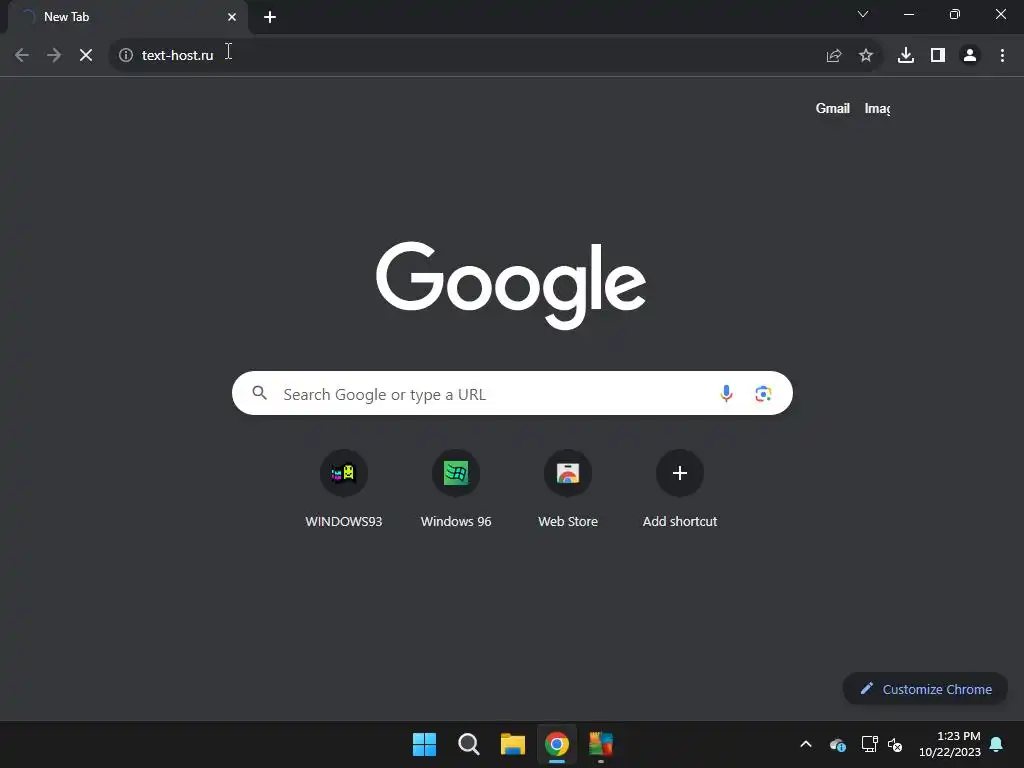Open the WINDOWS93 shortcut

click(x=344, y=490)
